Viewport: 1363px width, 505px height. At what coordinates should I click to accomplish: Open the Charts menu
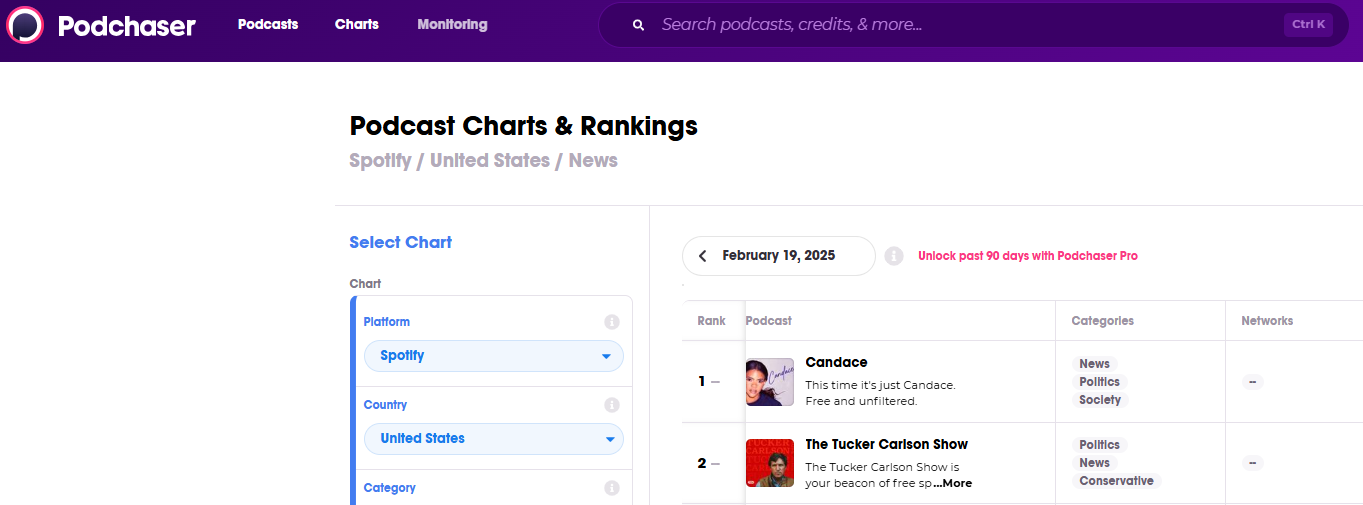pos(357,24)
